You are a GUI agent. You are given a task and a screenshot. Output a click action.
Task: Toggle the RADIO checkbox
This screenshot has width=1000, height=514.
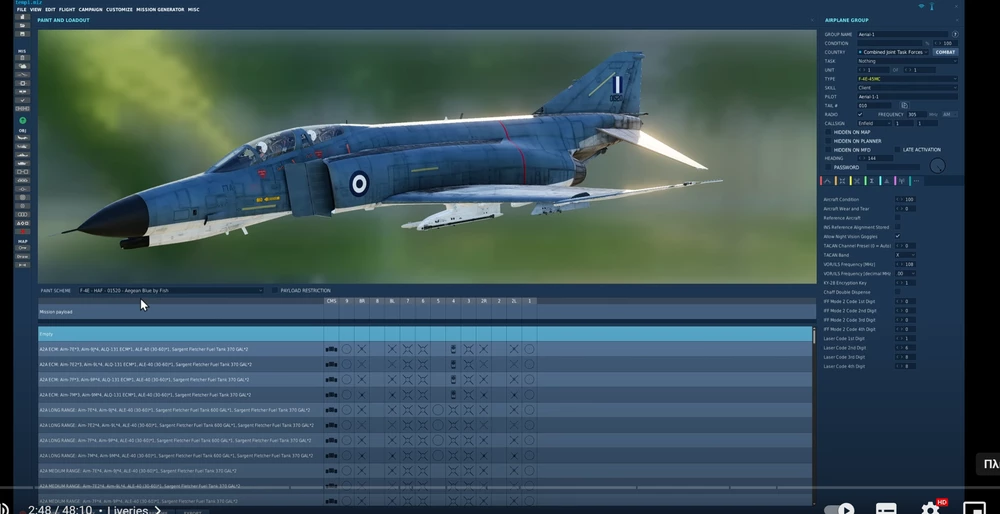(860, 114)
